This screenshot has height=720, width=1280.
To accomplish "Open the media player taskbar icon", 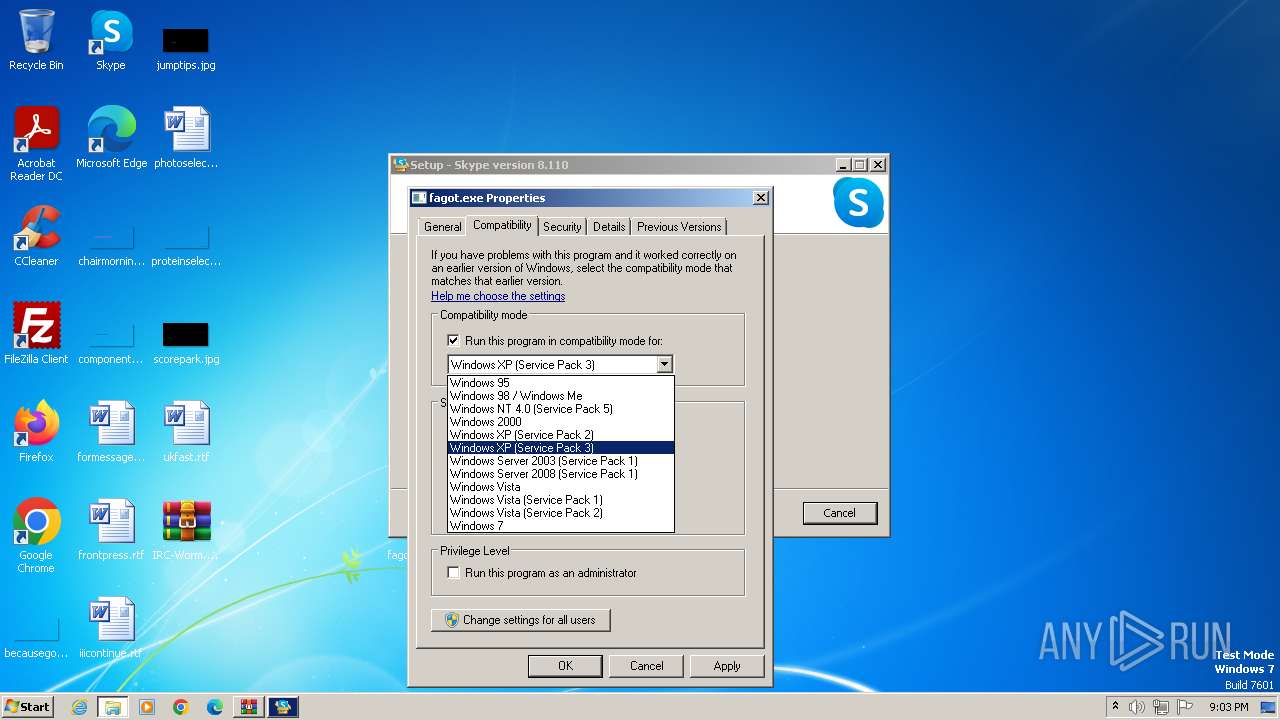I will tap(147, 707).
